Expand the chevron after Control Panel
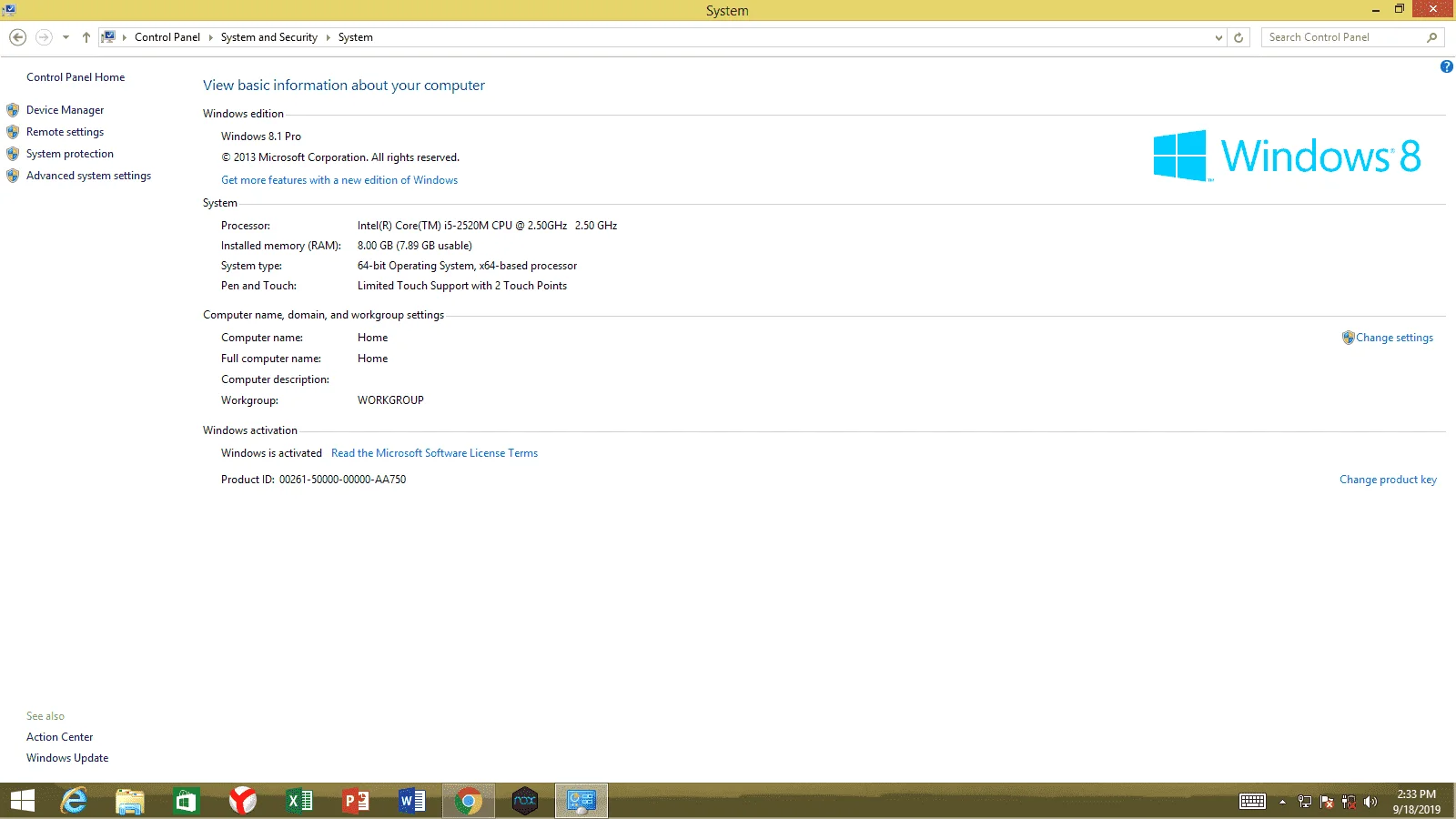Viewport: 1456px width, 819px height. [210, 37]
